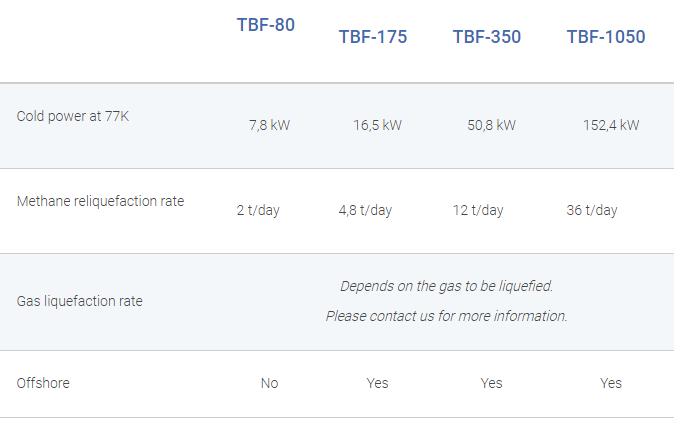The height and width of the screenshot is (426, 686).
Task: Click the 12 t/day value
Action: [478, 210]
